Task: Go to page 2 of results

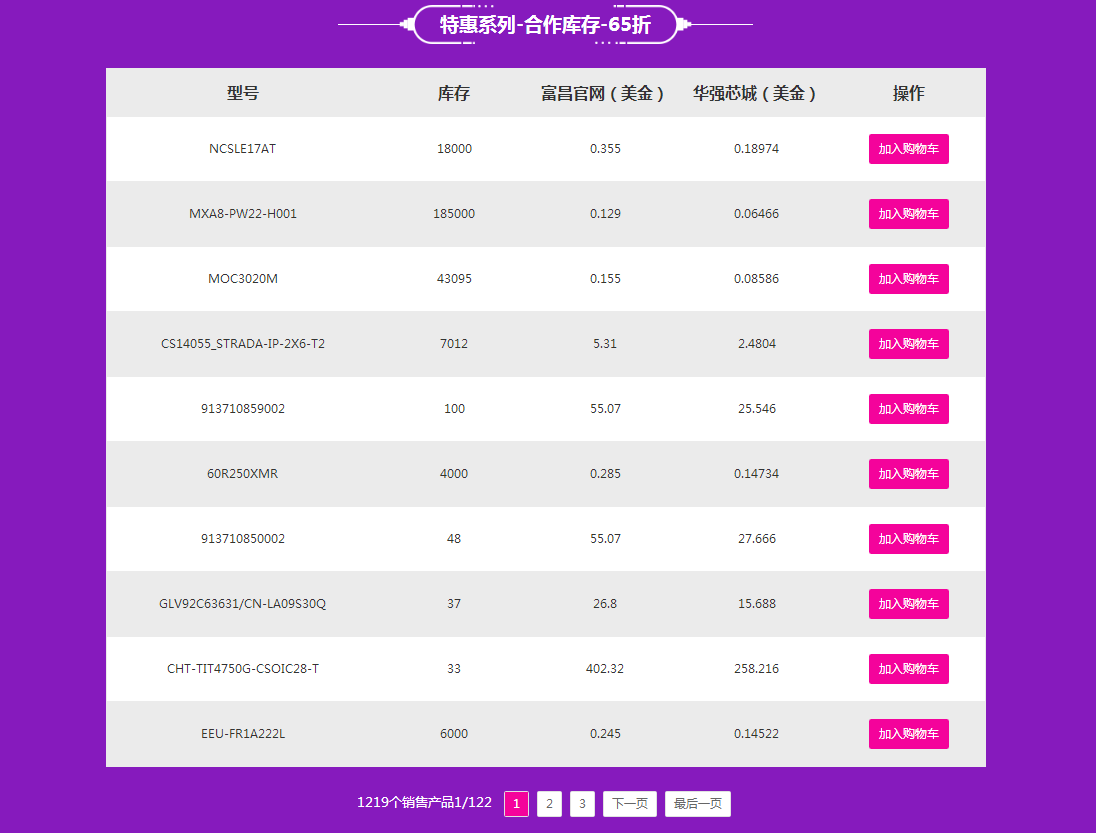Action: coord(549,804)
